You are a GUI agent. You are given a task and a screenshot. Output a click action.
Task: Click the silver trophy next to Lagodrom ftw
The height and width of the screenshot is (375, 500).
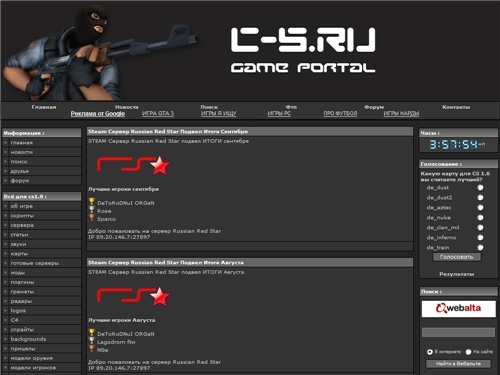pyautogui.click(x=92, y=341)
